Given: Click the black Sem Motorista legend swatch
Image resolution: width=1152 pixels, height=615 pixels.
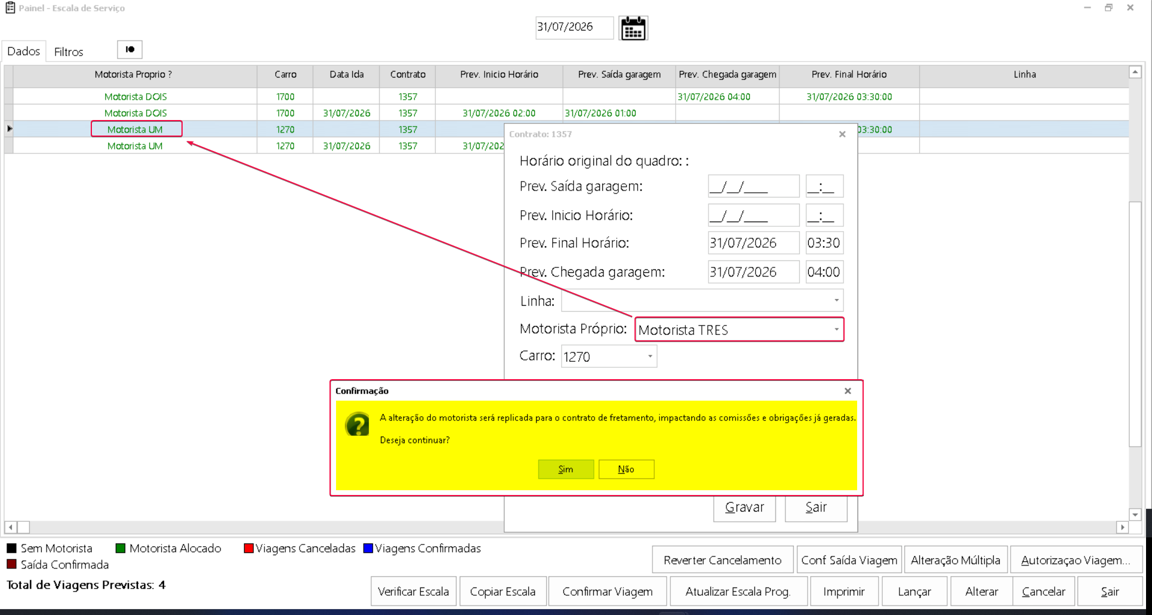Looking at the screenshot, I should pyautogui.click(x=12, y=548).
